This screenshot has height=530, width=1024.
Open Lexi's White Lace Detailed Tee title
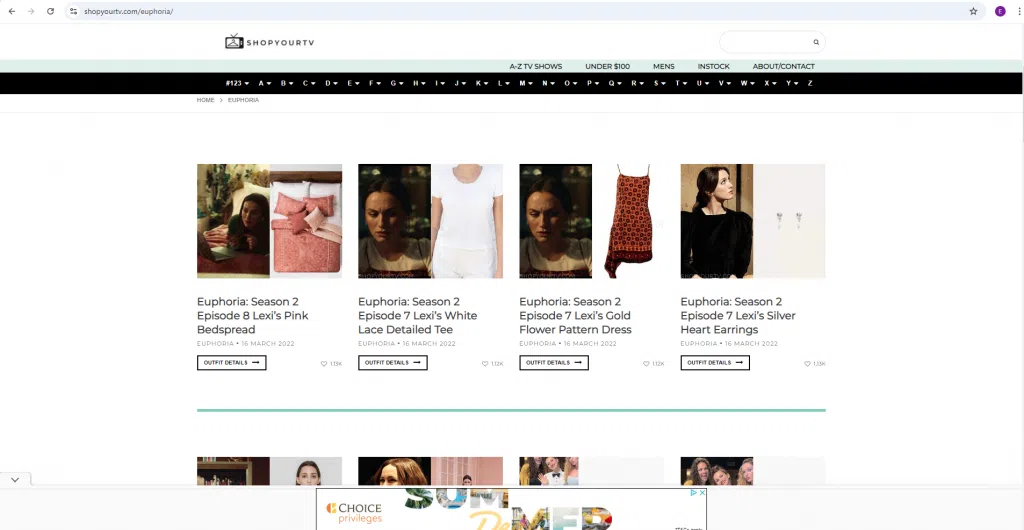[x=417, y=316]
